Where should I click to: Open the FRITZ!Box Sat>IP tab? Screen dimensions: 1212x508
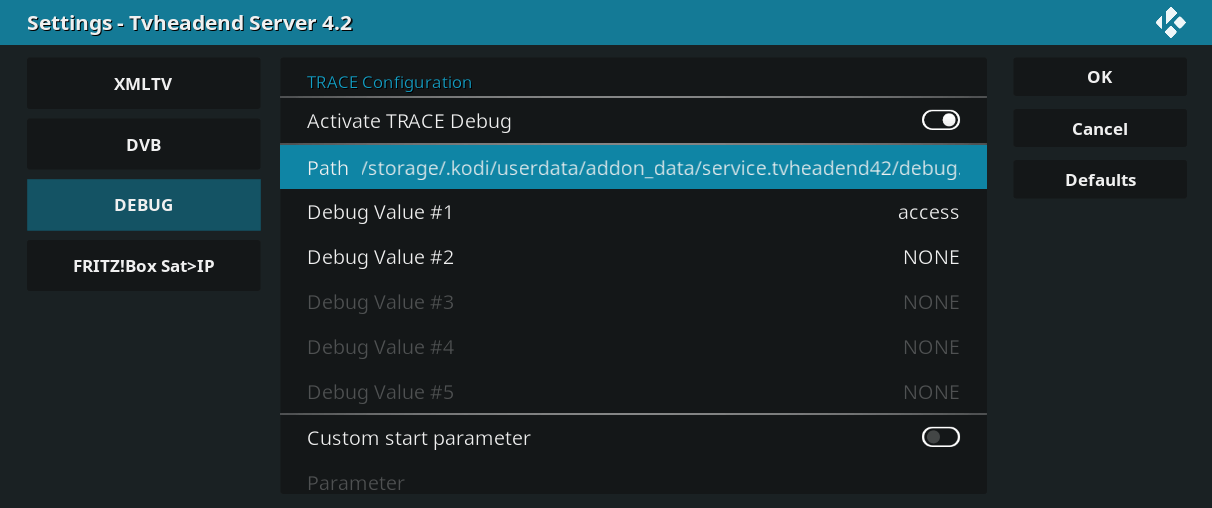click(x=143, y=266)
